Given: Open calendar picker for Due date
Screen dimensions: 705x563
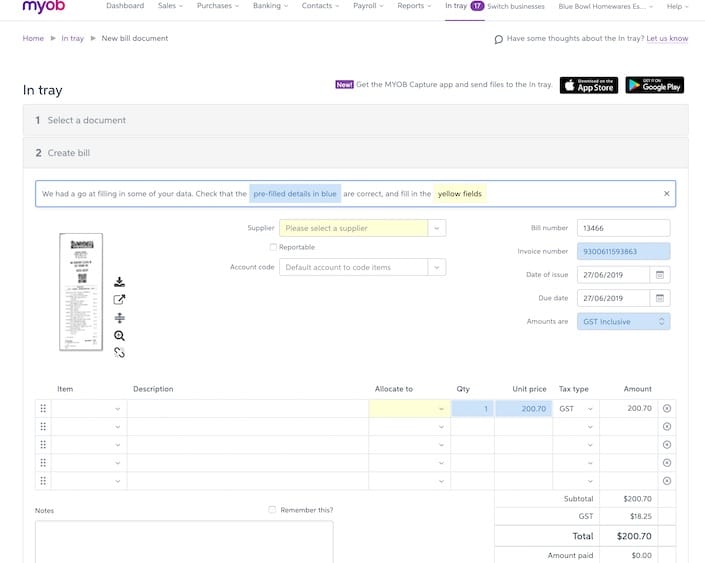Looking at the screenshot, I should coord(659,298).
